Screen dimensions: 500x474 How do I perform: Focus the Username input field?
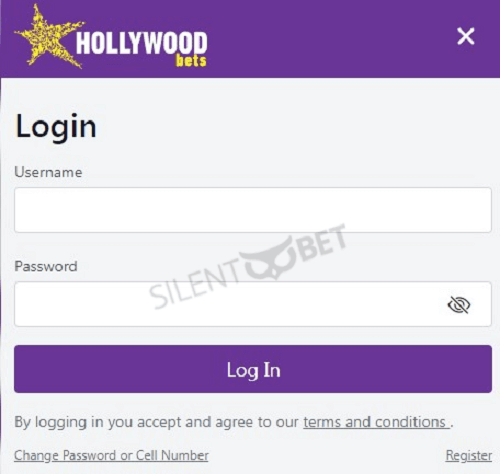click(x=253, y=210)
